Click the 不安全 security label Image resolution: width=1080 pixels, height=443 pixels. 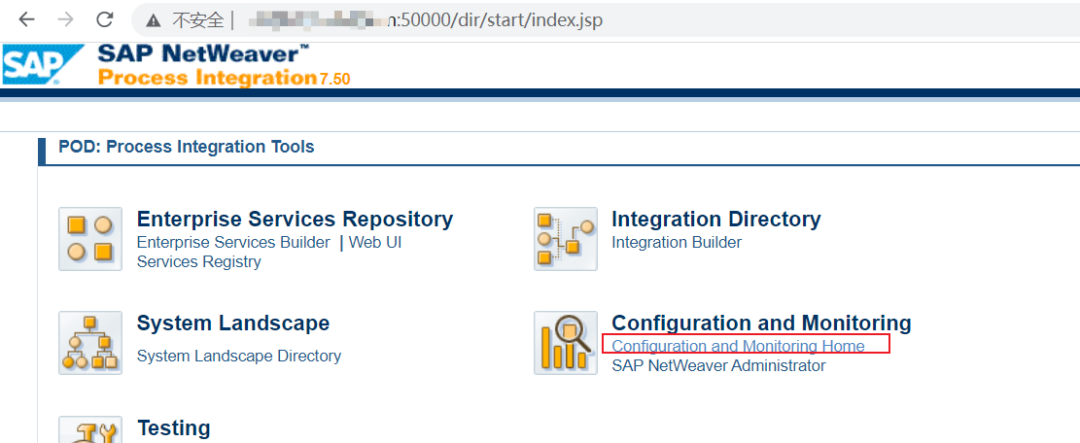click(198, 21)
